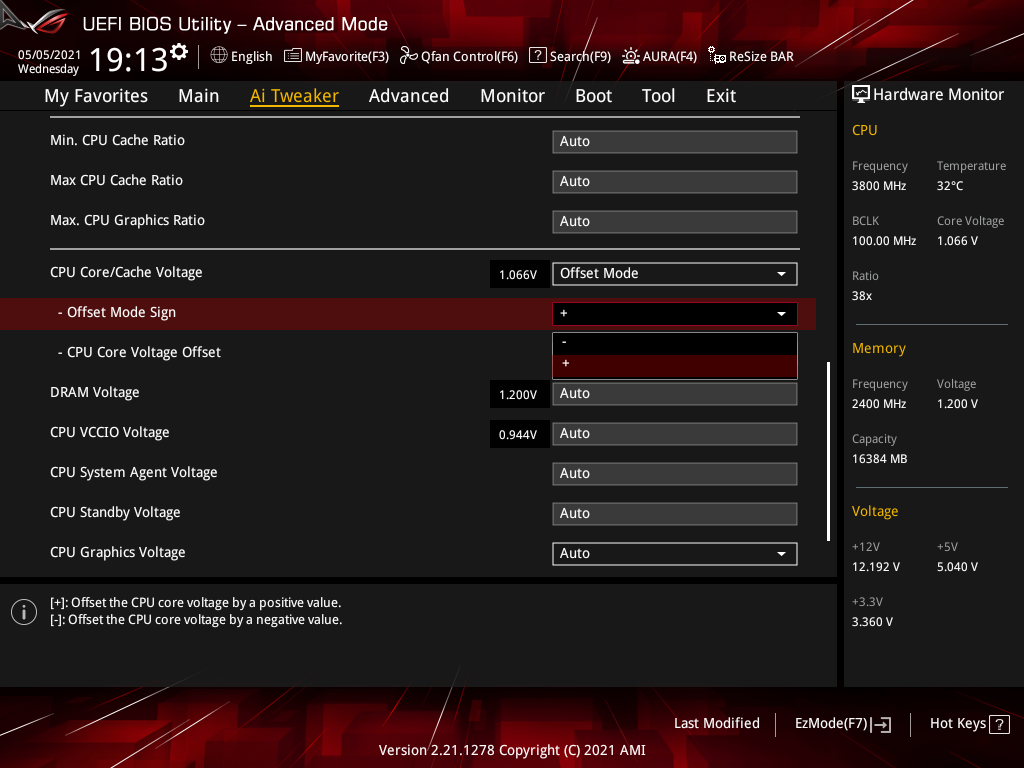The image size is (1024, 768).
Task: Click the Last Modified button
Action: (716, 724)
